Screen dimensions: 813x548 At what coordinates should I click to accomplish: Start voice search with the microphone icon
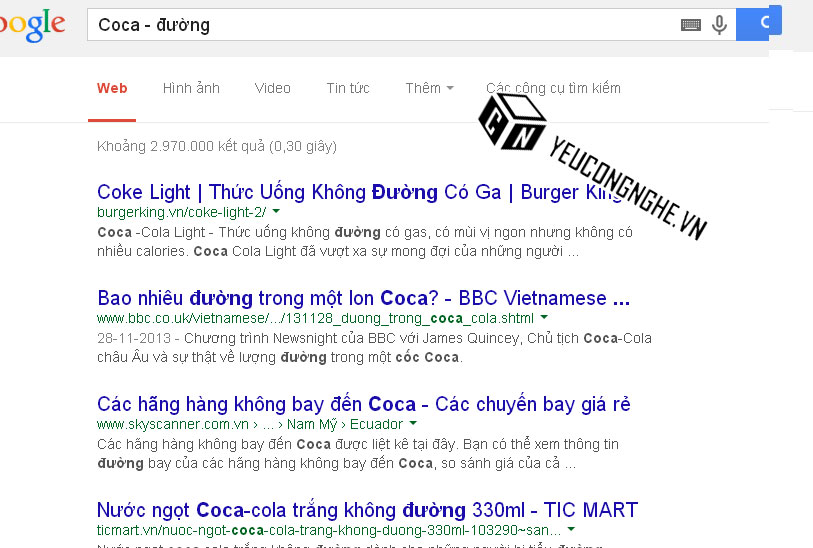tap(719, 24)
